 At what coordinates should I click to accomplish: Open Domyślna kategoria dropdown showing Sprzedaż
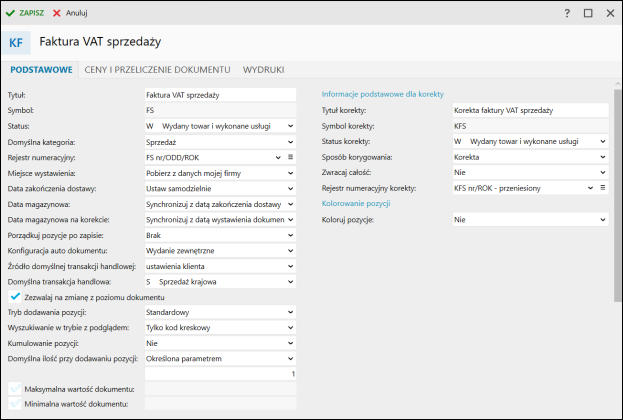click(221, 142)
